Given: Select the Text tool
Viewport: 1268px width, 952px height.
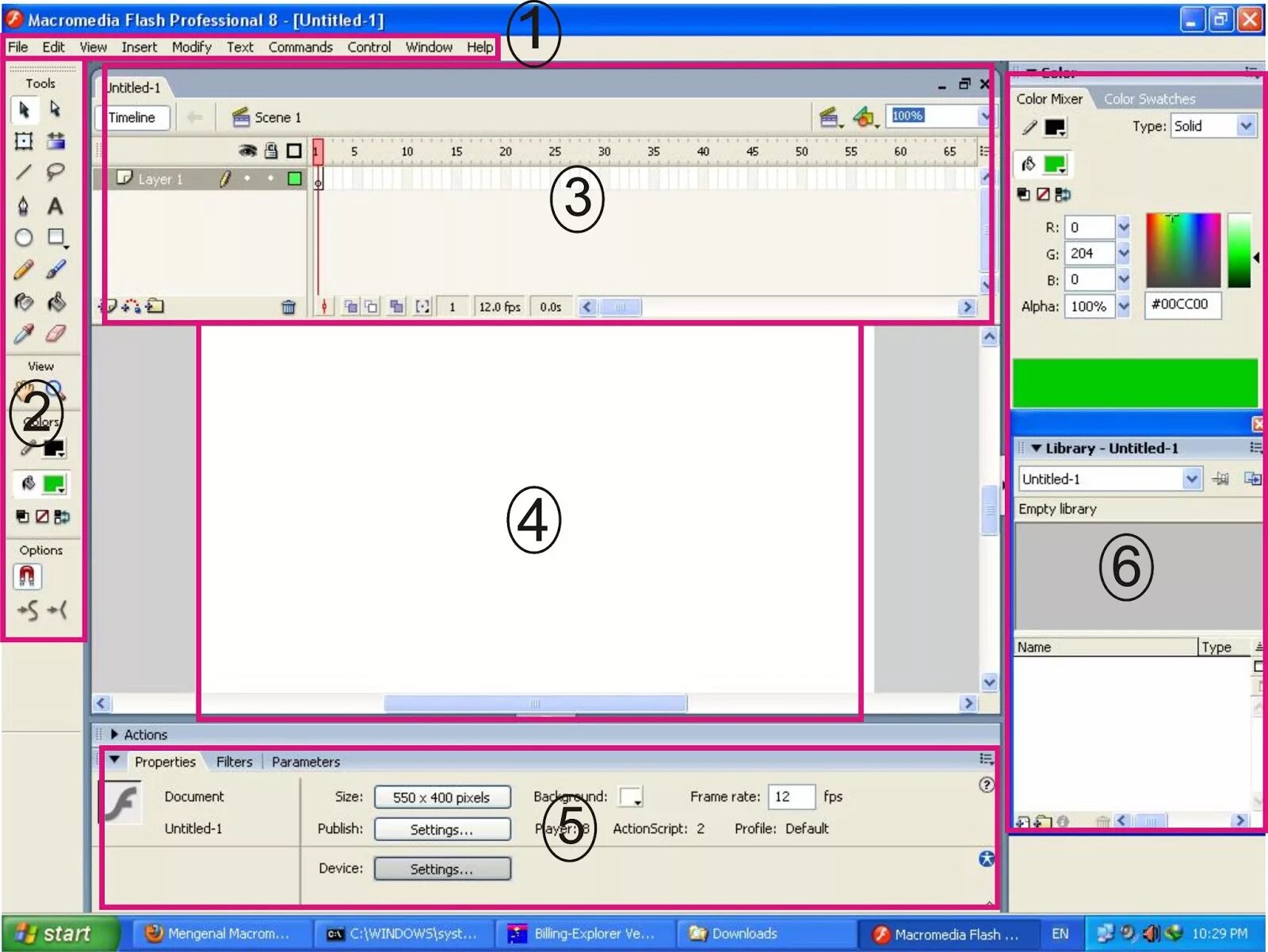Looking at the screenshot, I should click(55, 206).
